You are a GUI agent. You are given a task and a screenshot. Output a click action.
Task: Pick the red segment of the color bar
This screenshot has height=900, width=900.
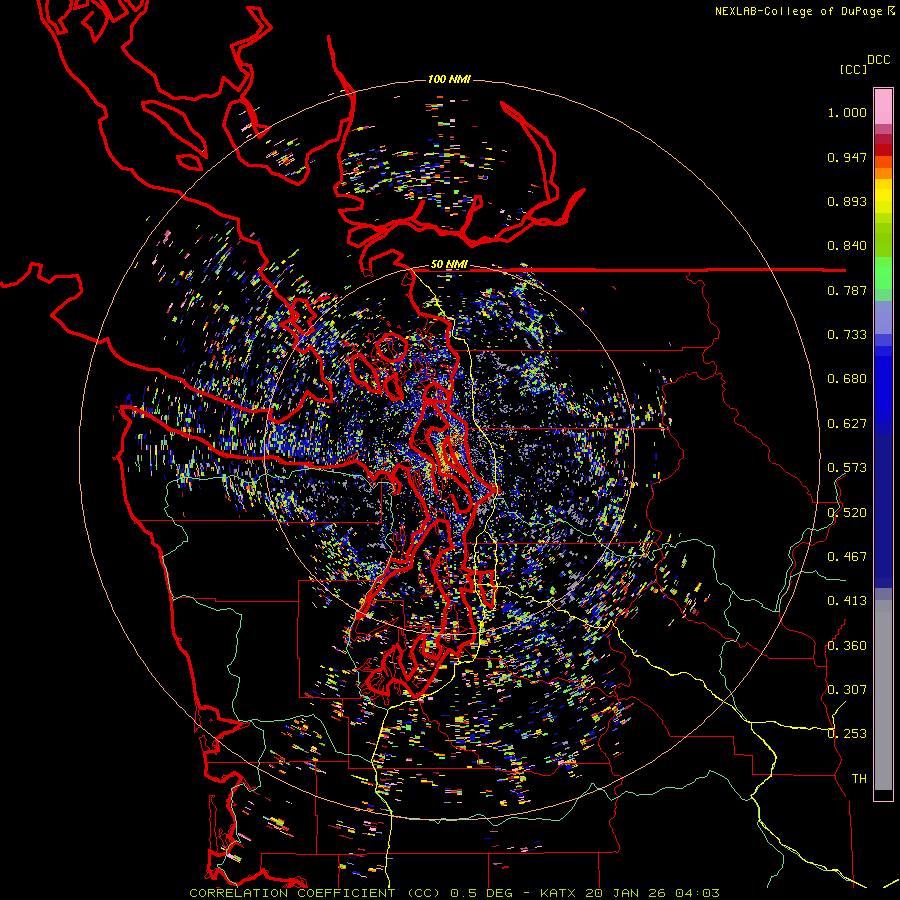pos(883,150)
